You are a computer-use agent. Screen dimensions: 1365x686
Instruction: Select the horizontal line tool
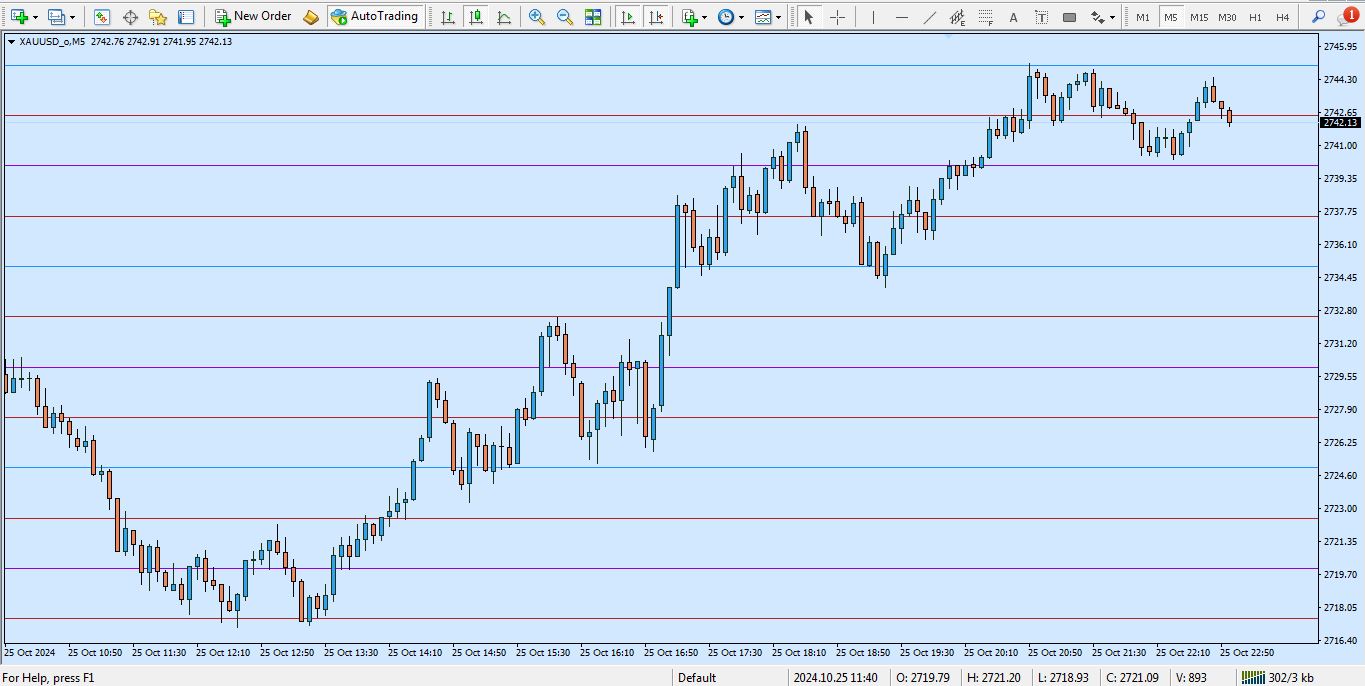[x=902, y=17]
